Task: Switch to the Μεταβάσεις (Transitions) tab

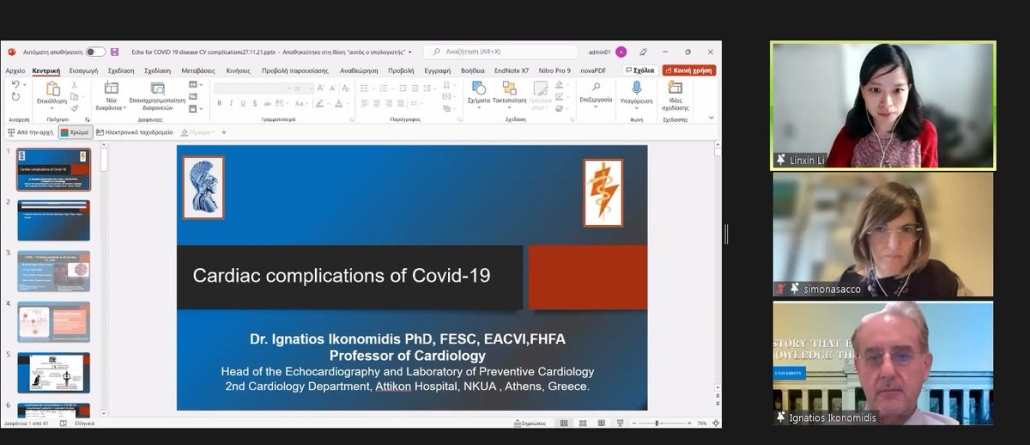Action: (x=197, y=71)
